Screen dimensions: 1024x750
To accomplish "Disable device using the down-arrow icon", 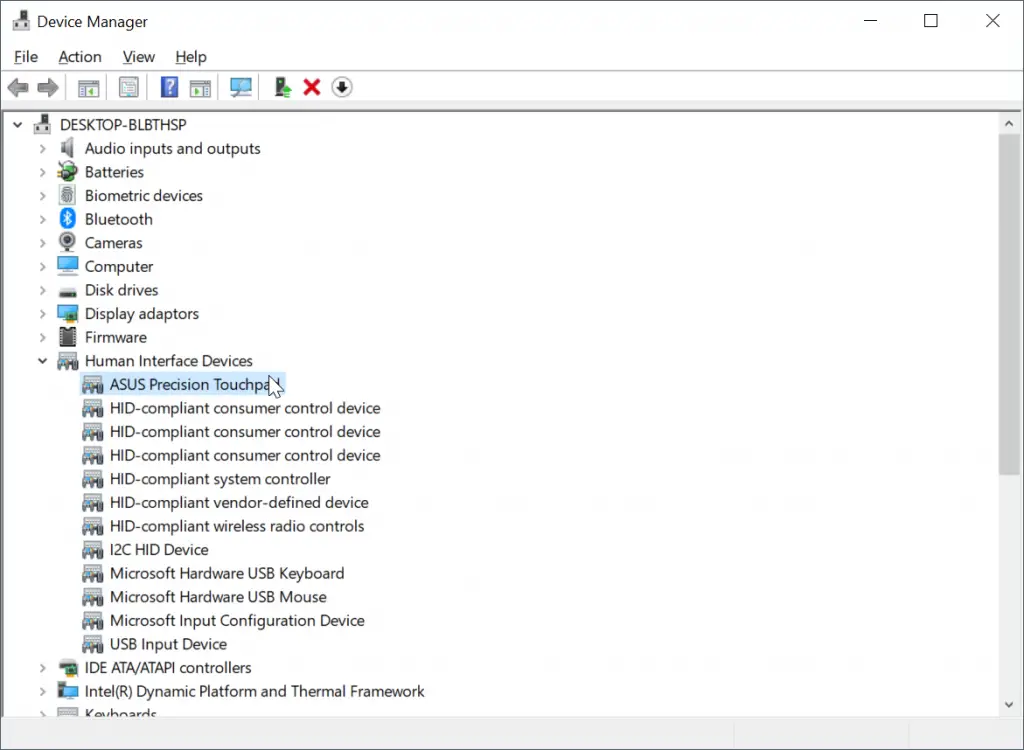I will [341, 87].
